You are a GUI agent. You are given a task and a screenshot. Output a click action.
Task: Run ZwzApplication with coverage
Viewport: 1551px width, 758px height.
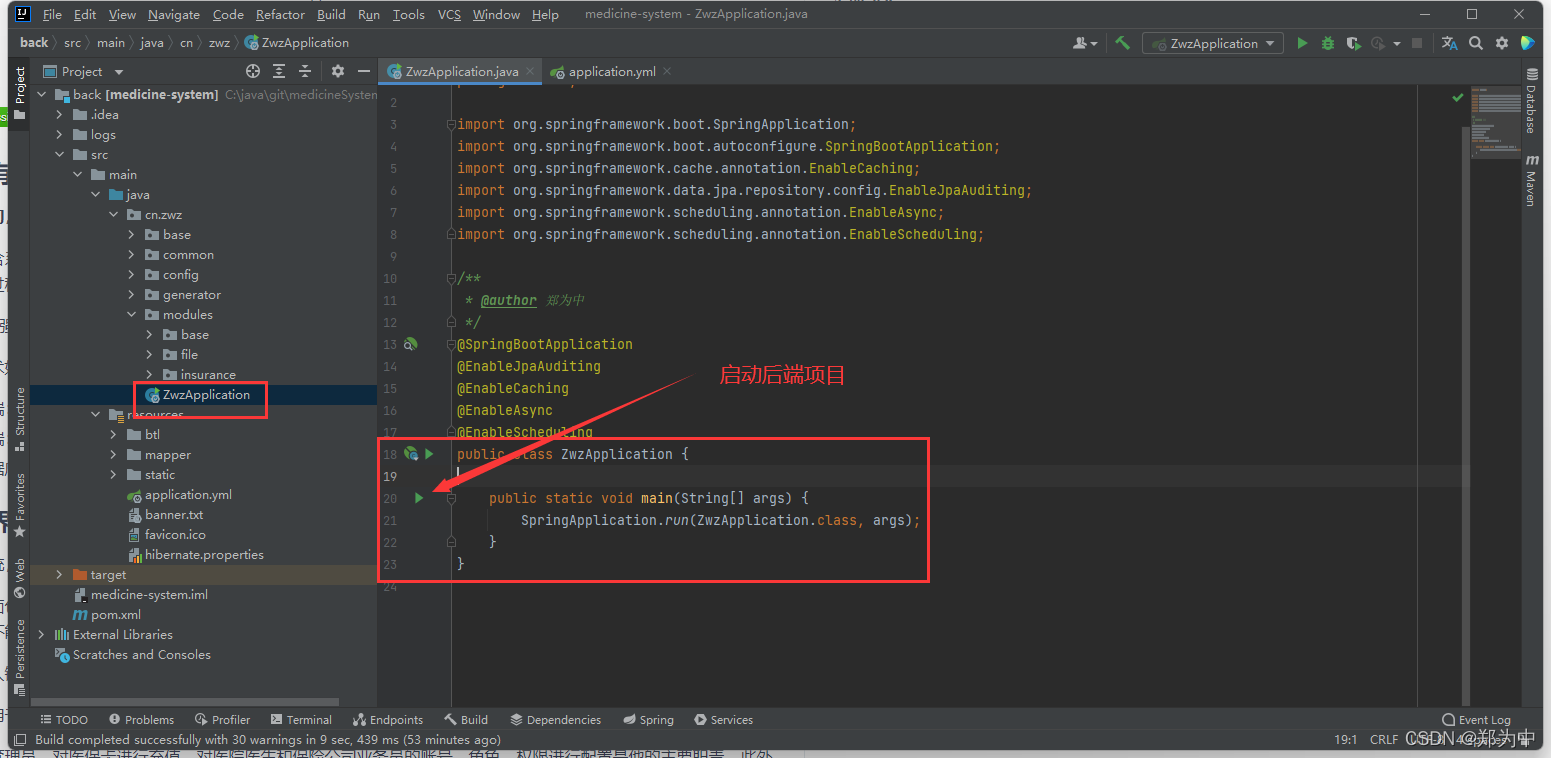[x=1354, y=43]
